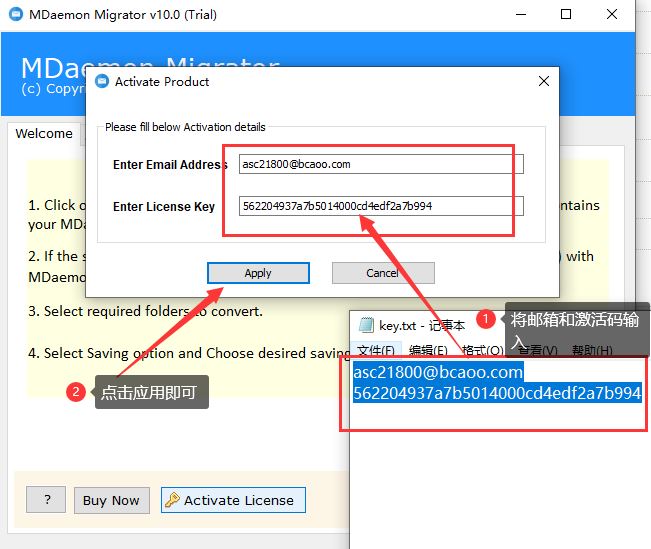Minimize the MDaemon Migrator window
Viewport: 651px width, 549px height.
click(x=521, y=15)
